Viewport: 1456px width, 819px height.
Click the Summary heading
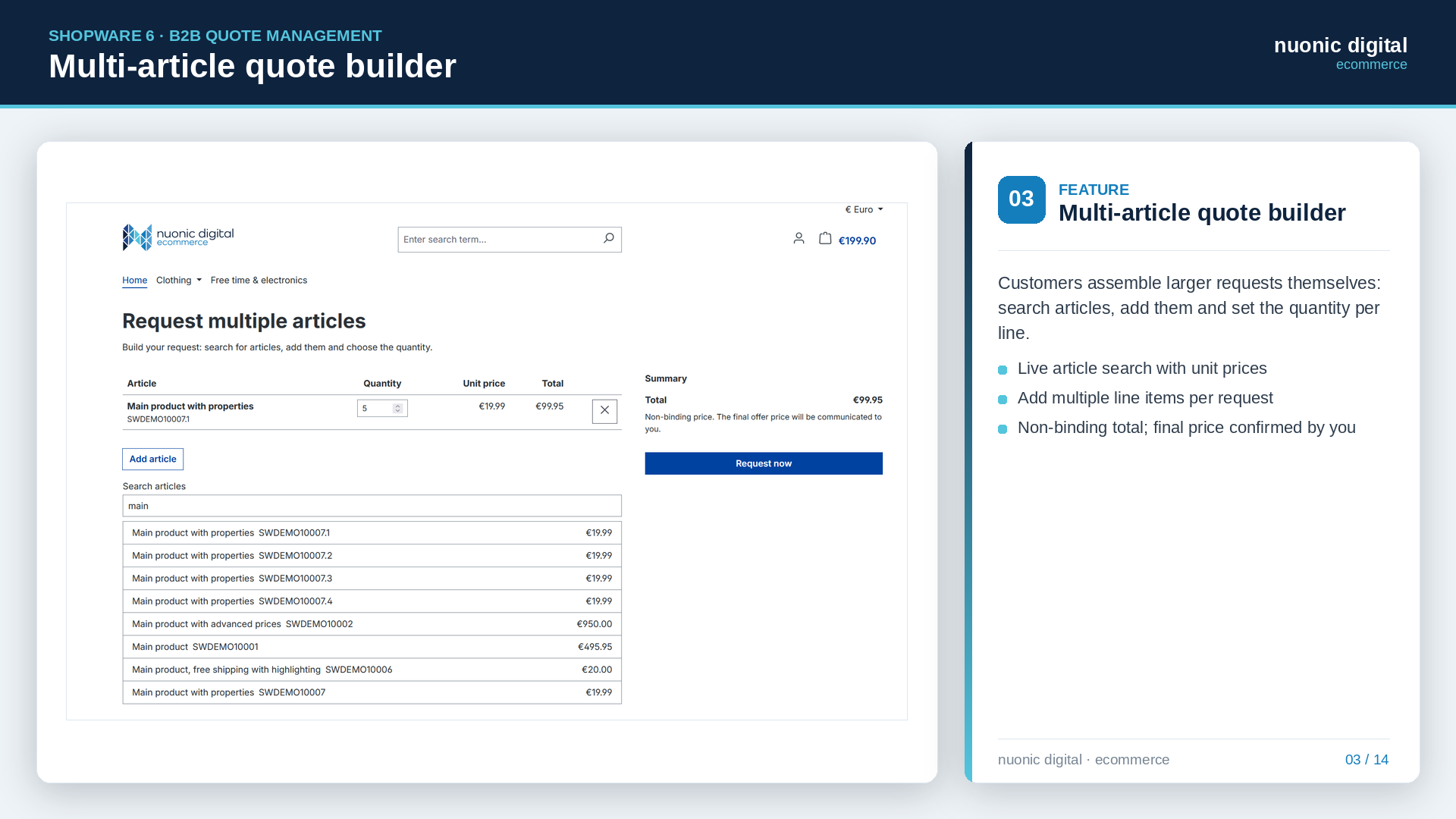(666, 379)
